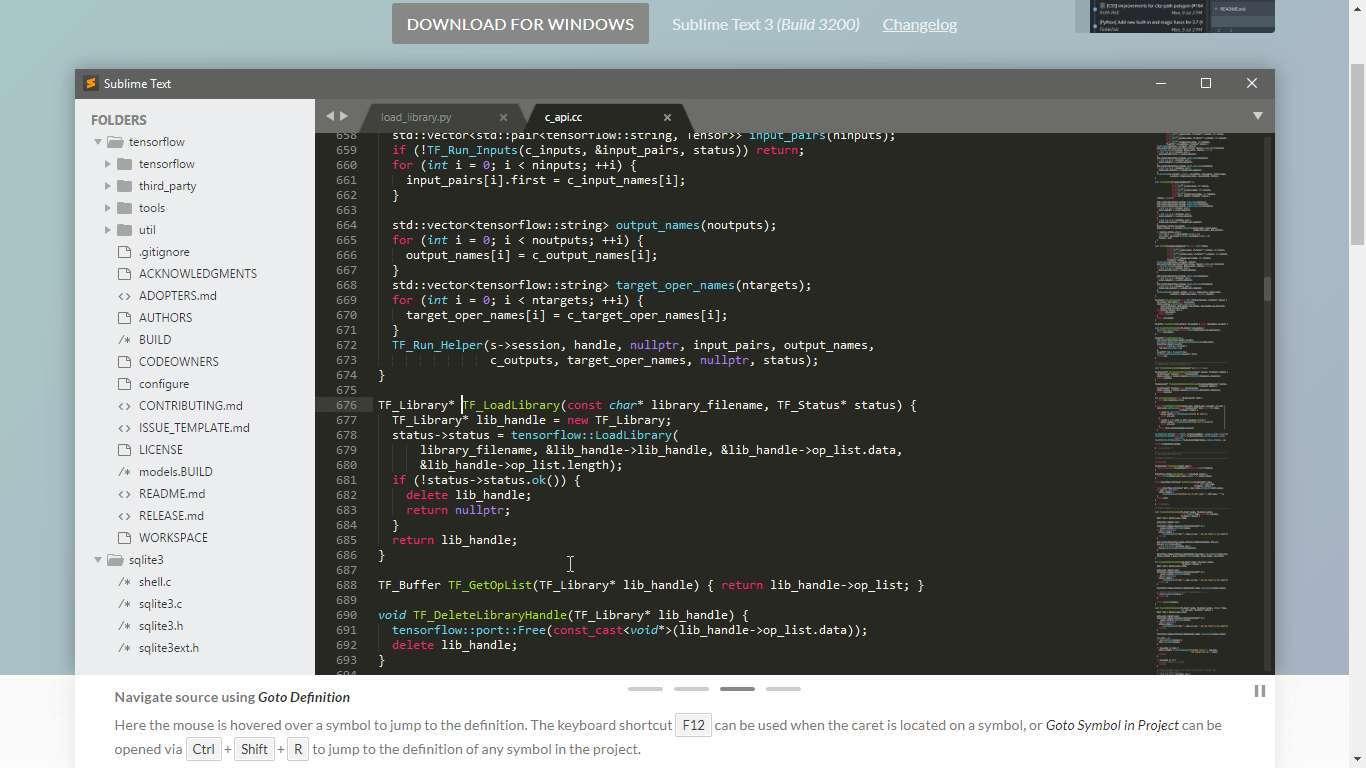Open the BUILD file
1366x768 pixels.
pyautogui.click(x=155, y=340)
